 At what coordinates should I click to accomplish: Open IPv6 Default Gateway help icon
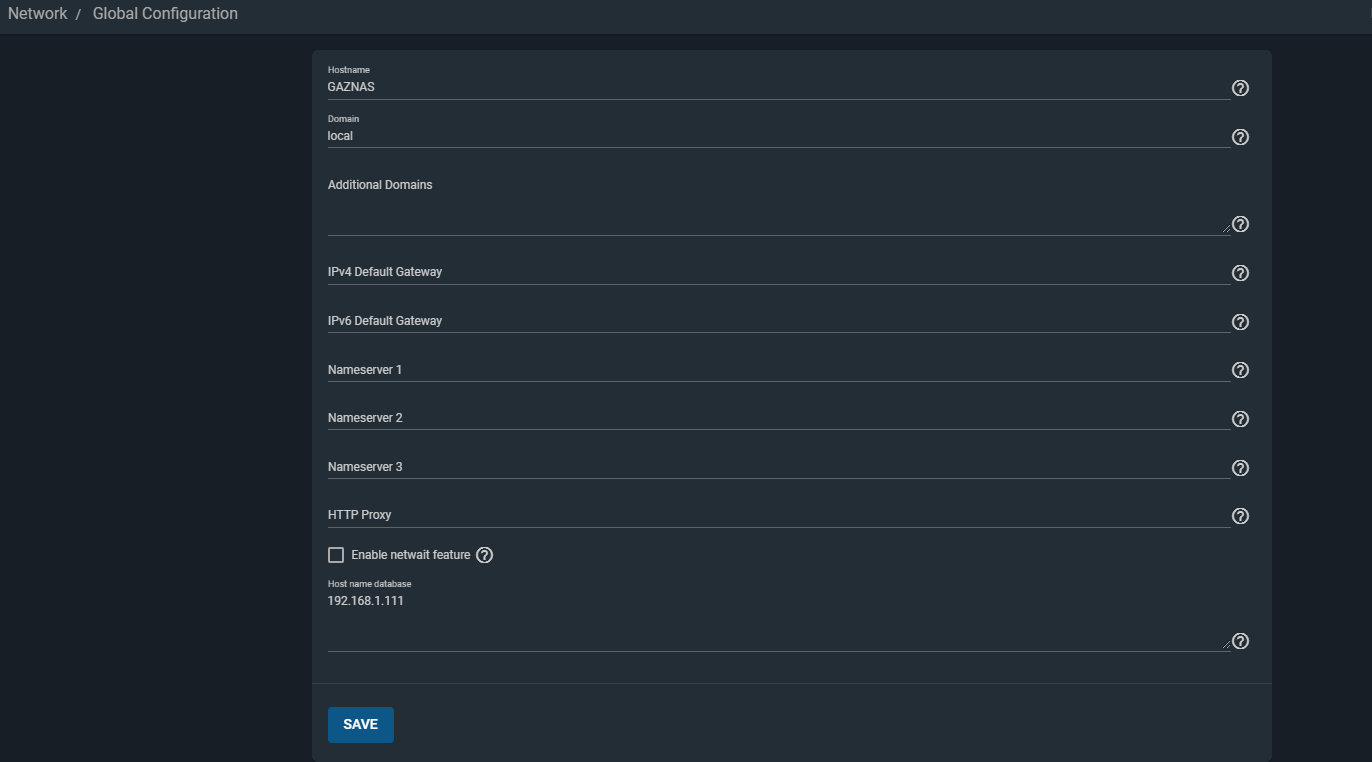1240,322
